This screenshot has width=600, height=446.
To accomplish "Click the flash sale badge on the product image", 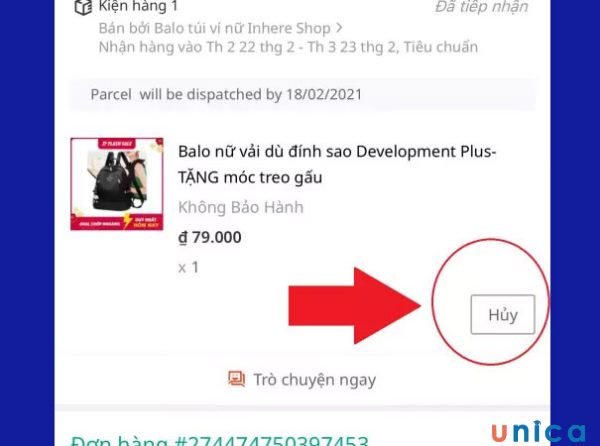I will click(x=116, y=143).
